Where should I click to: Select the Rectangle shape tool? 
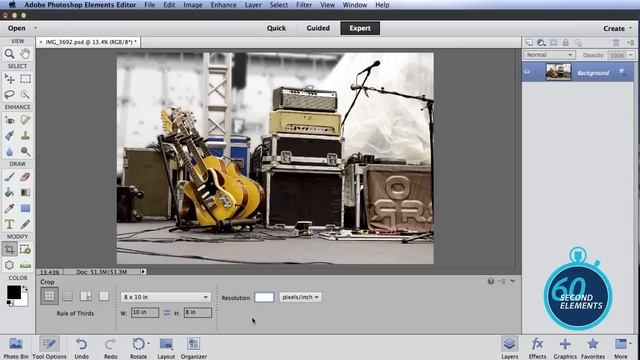[25, 208]
